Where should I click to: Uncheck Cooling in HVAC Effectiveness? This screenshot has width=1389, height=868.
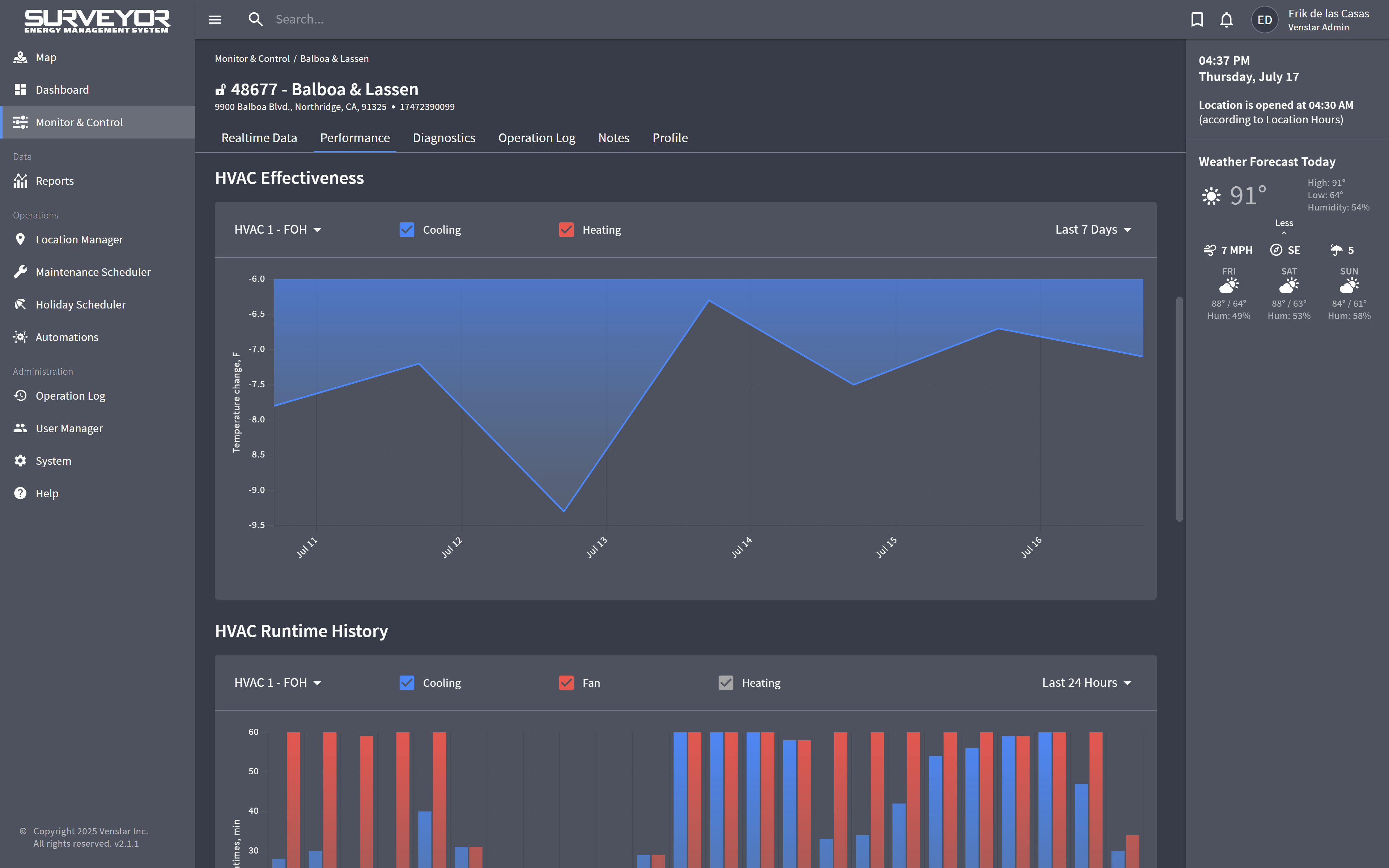click(x=406, y=230)
